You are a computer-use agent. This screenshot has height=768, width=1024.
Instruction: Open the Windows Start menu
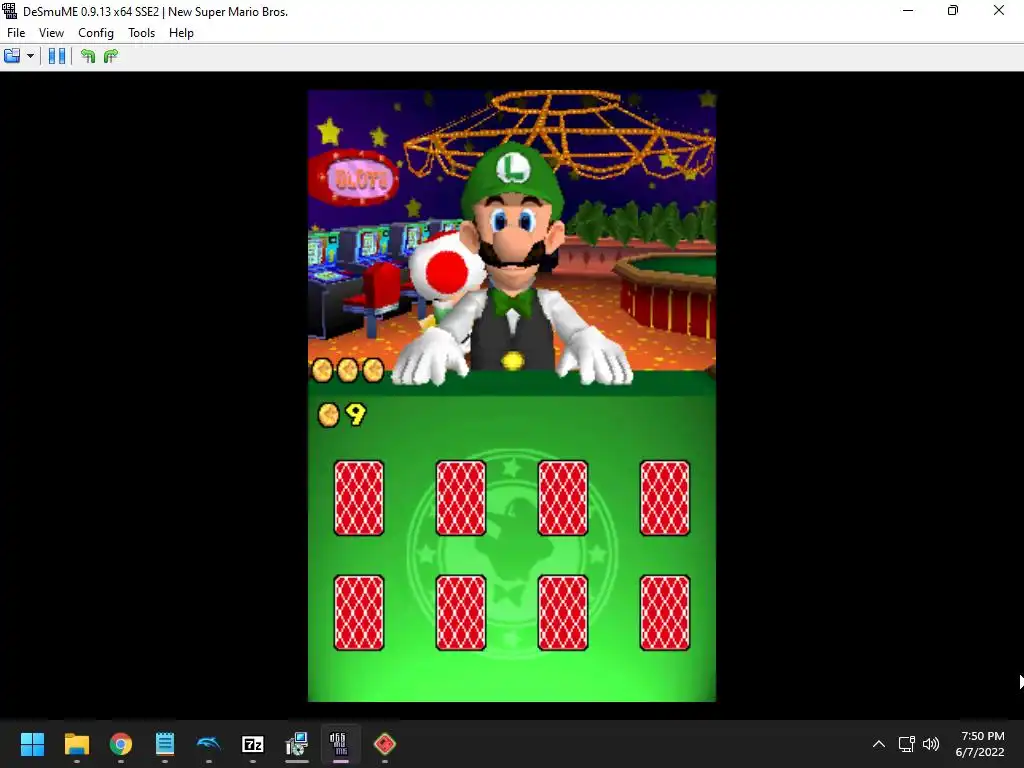pyautogui.click(x=32, y=744)
